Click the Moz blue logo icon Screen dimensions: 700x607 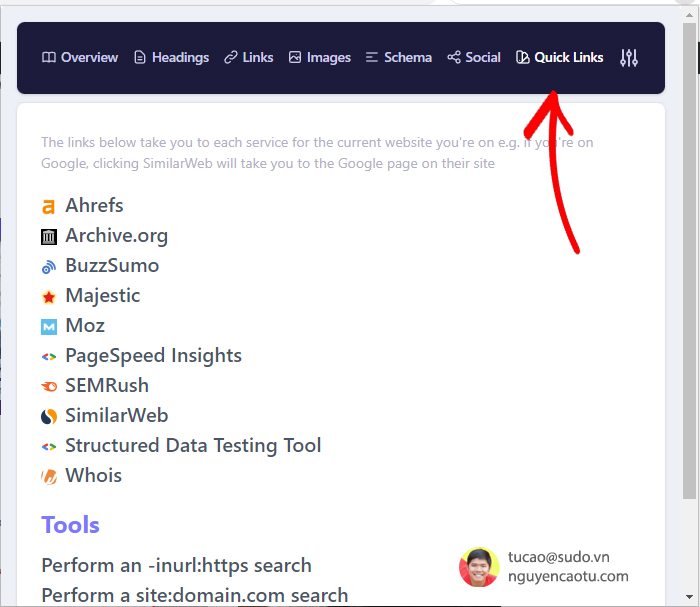[48, 327]
